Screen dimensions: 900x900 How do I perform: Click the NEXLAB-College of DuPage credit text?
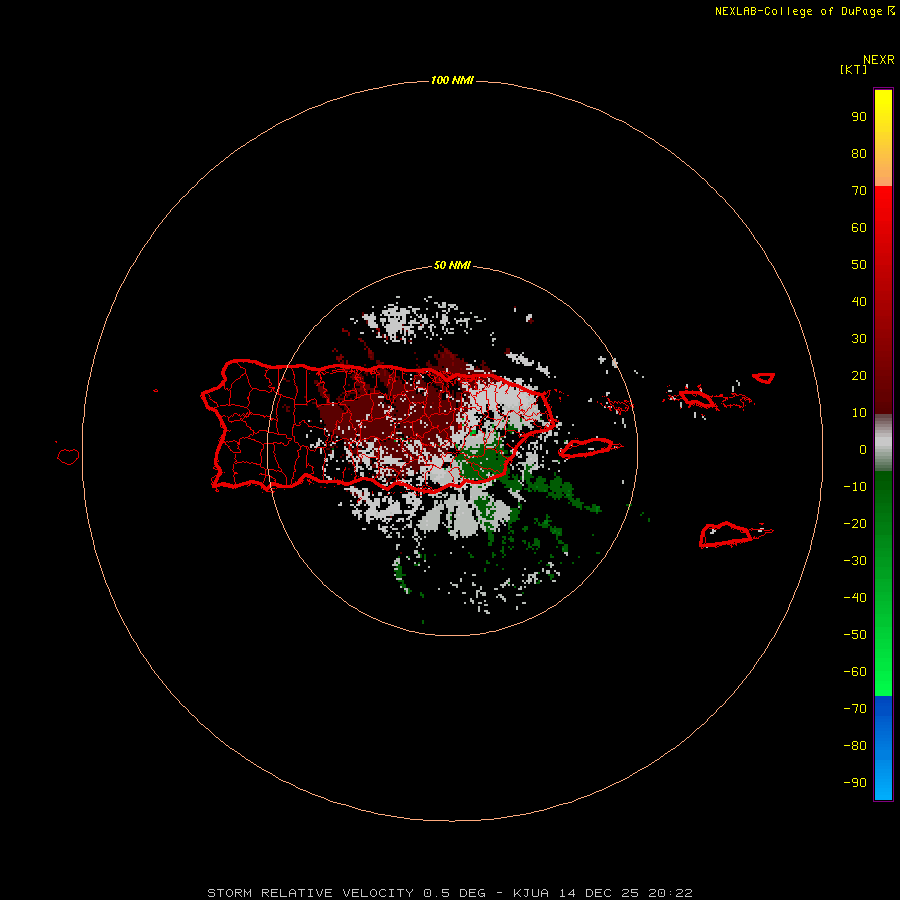[804, 11]
